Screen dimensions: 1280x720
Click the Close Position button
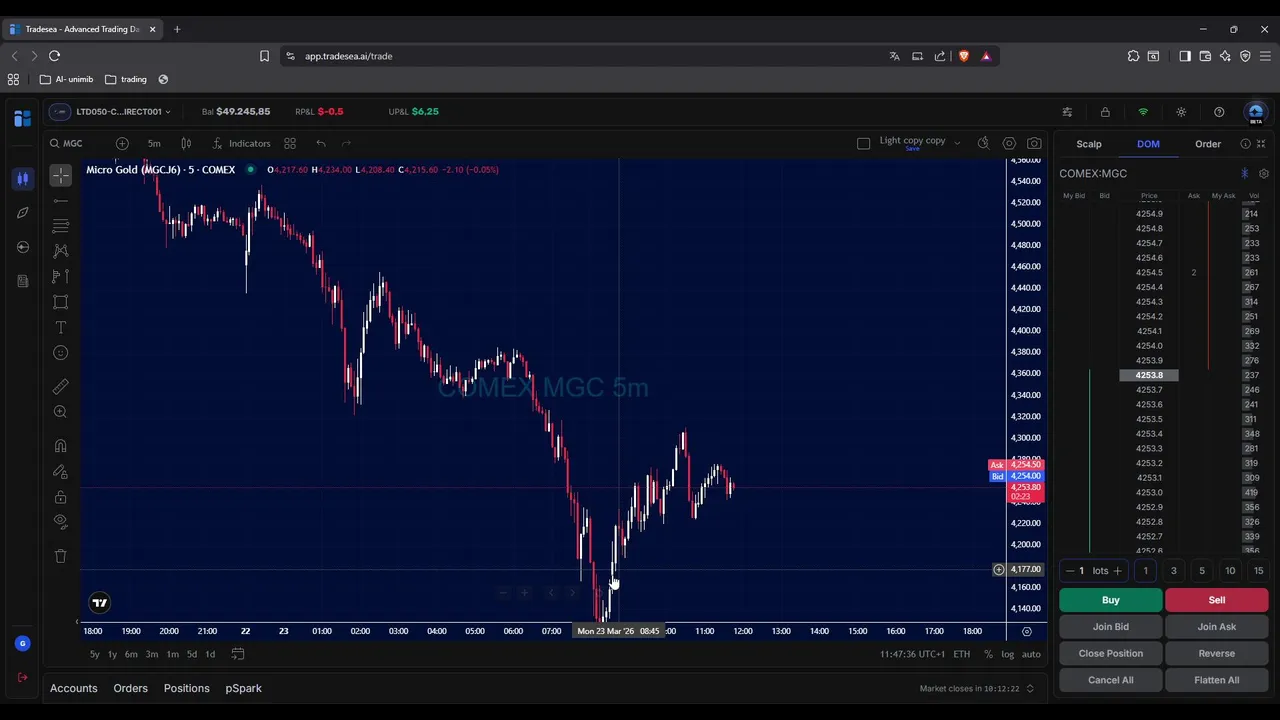[1111, 653]
